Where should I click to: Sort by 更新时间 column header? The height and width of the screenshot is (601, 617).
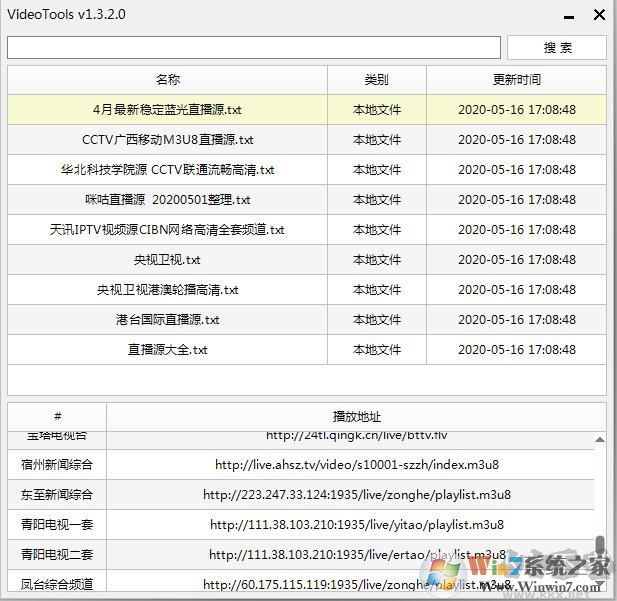click(x=516, y=80)
